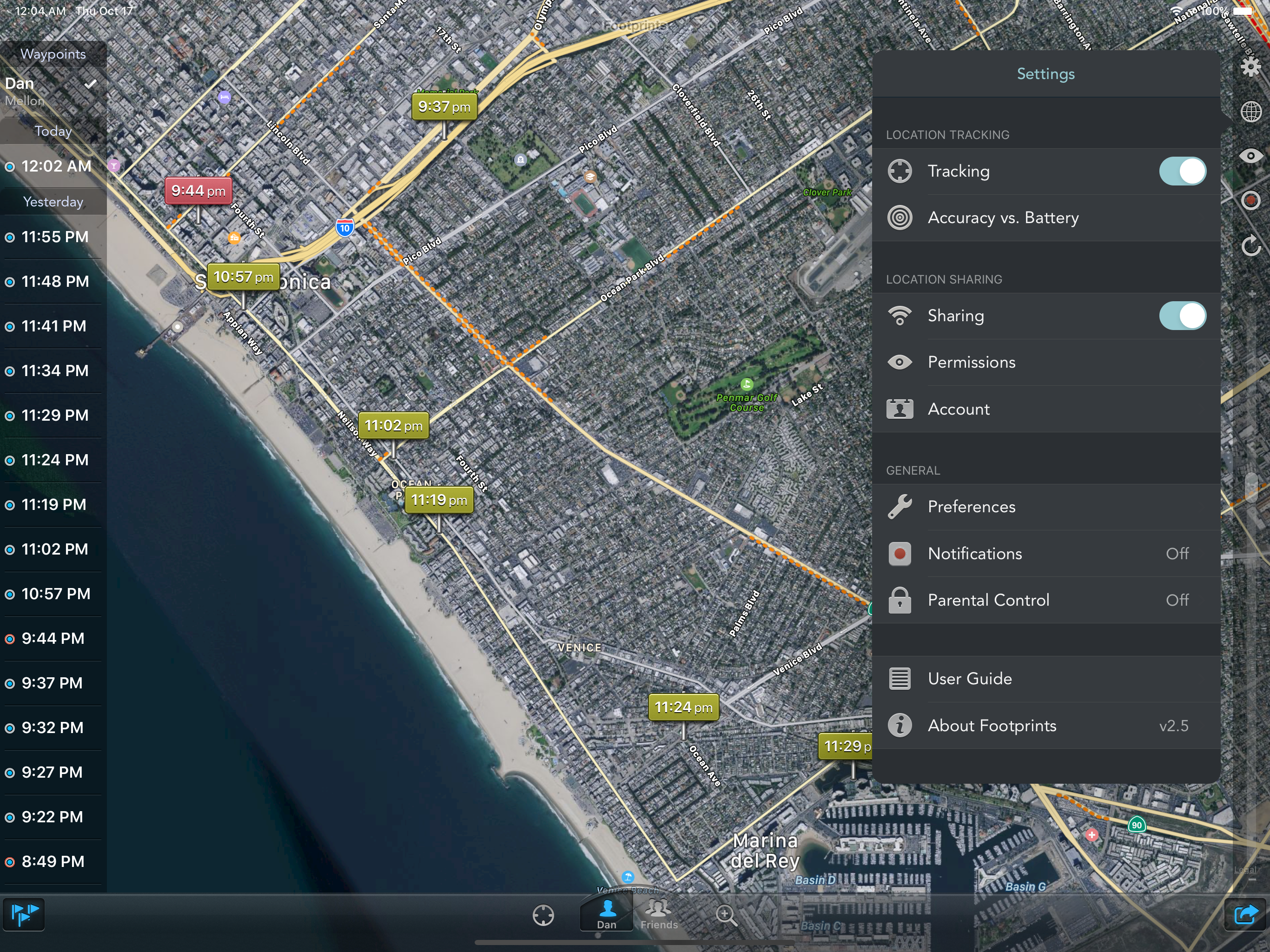Click the Waypoints header

53,54
